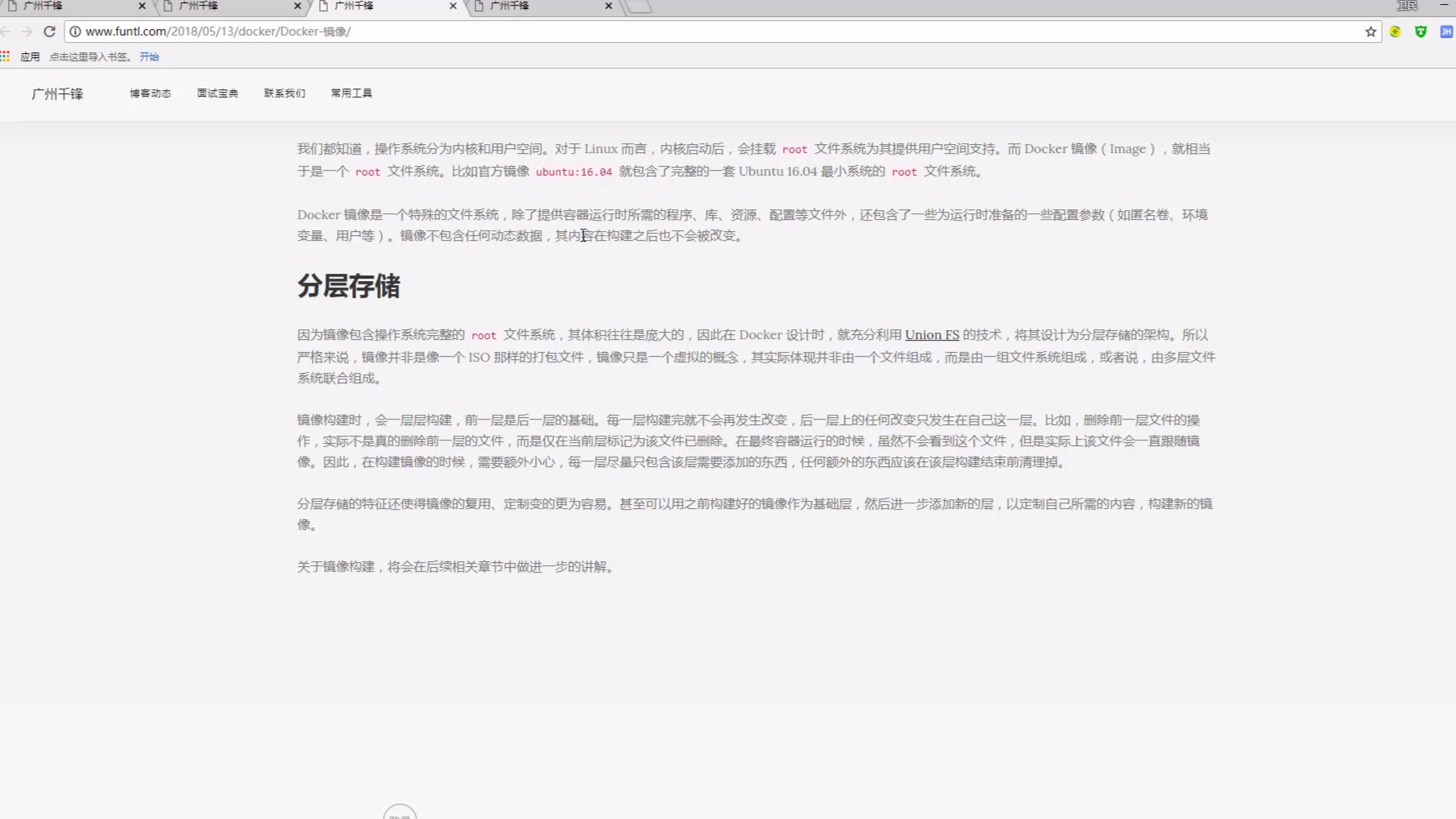The width and height of the screenshot is (1456, 819).
Task: Follow the Union FS hyperlink
Action: pyautogui.click(x=931, y=335)
